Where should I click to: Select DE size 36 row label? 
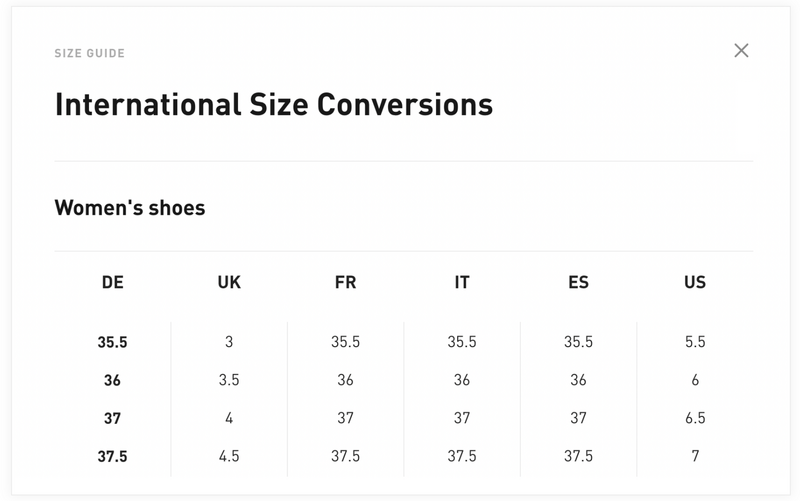[113, 380]
